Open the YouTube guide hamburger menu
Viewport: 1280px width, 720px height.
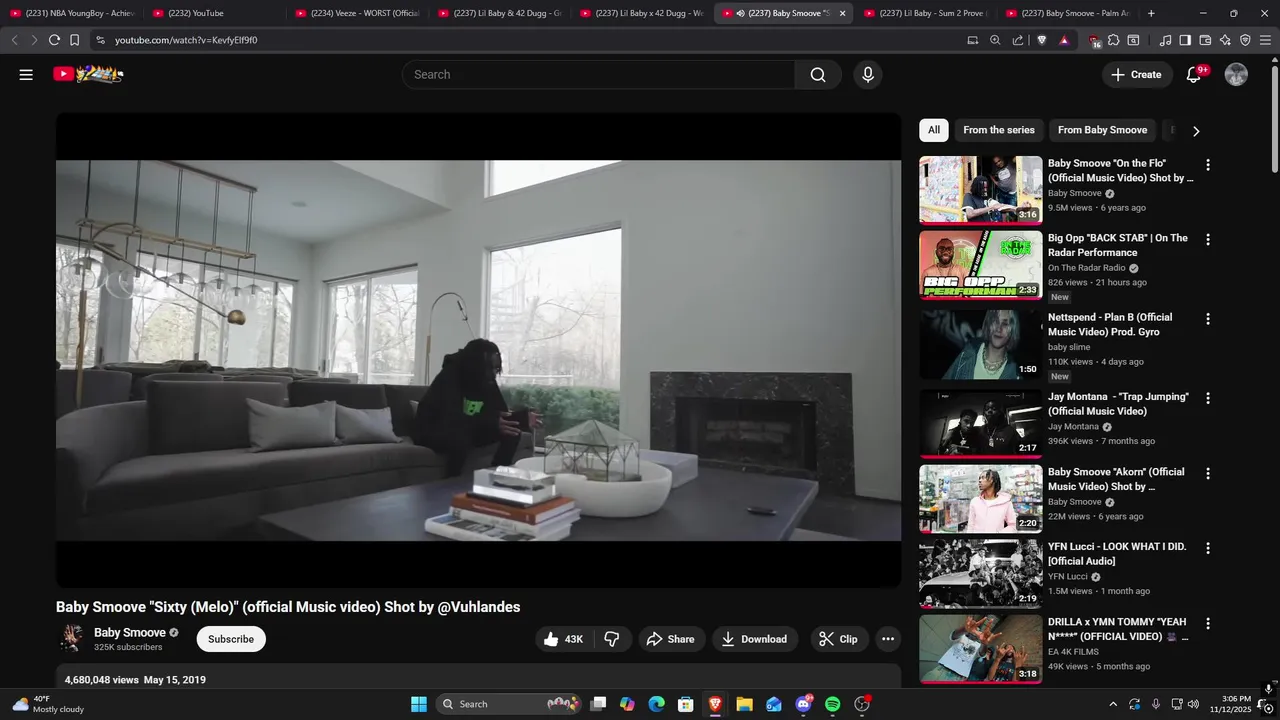click(x=26, y=75)
